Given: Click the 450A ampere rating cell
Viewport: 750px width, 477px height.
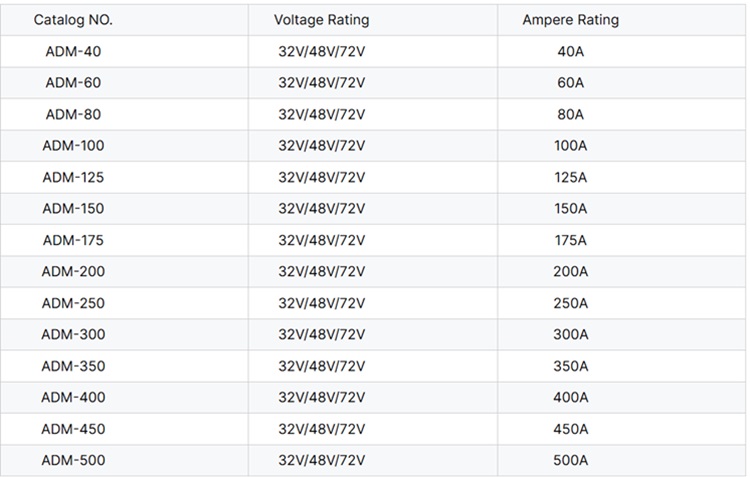Looking at the screenshot, I should click(x=570, y=429).
